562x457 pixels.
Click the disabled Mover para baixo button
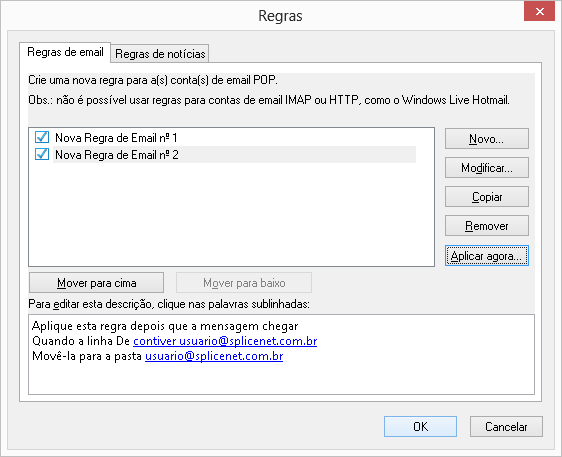click(x=244, y=283)
